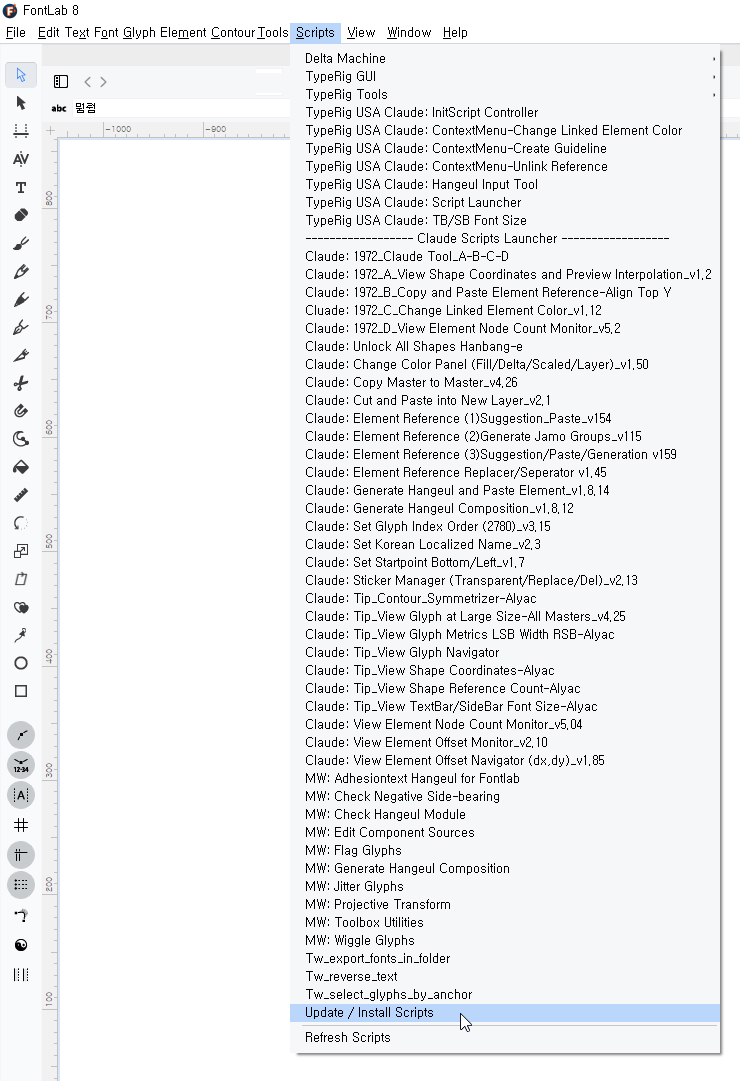This screenshot has height=1081, width=740.
Task: Toggle the vertical dashed bars at toolbar bottom
Action: [x=21, y=975]
